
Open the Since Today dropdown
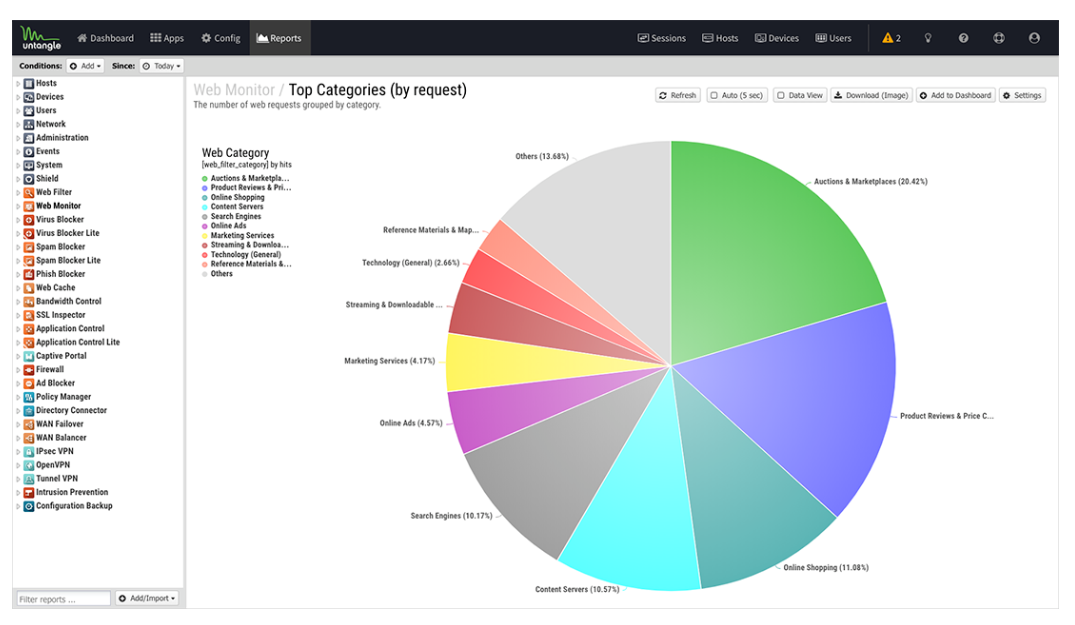[162, 66]
